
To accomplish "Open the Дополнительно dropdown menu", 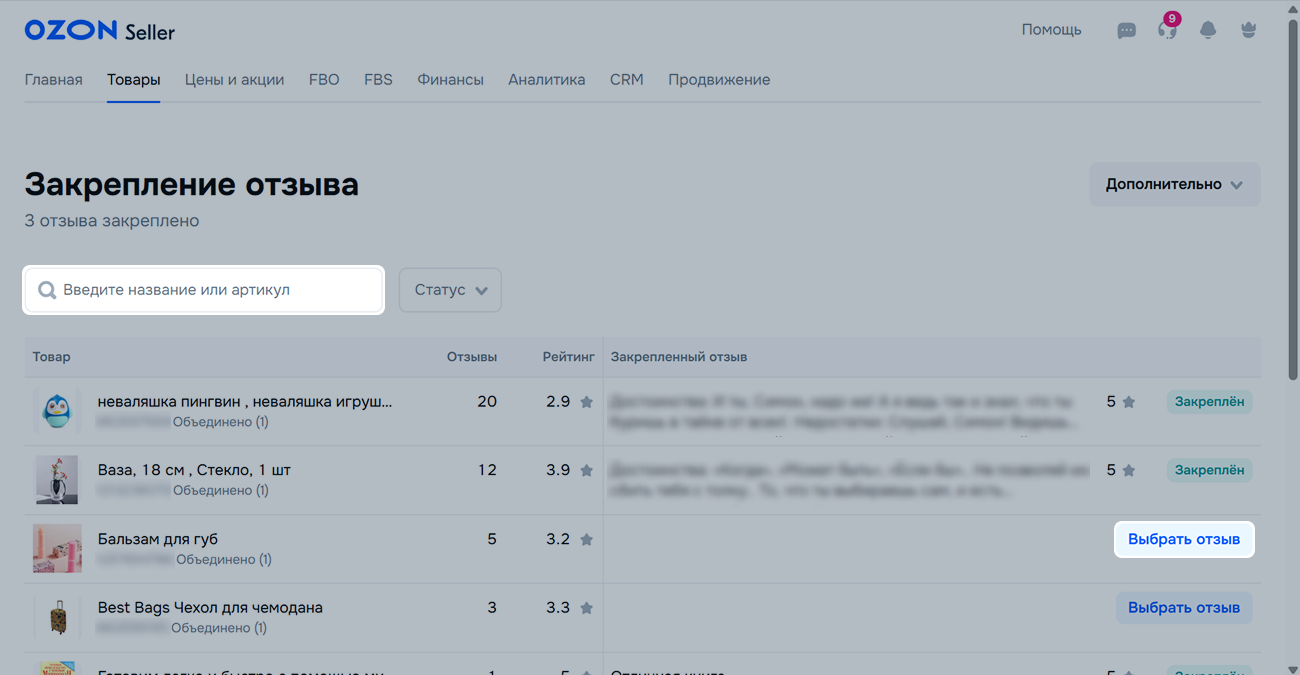I will (x=1174, y=185).
